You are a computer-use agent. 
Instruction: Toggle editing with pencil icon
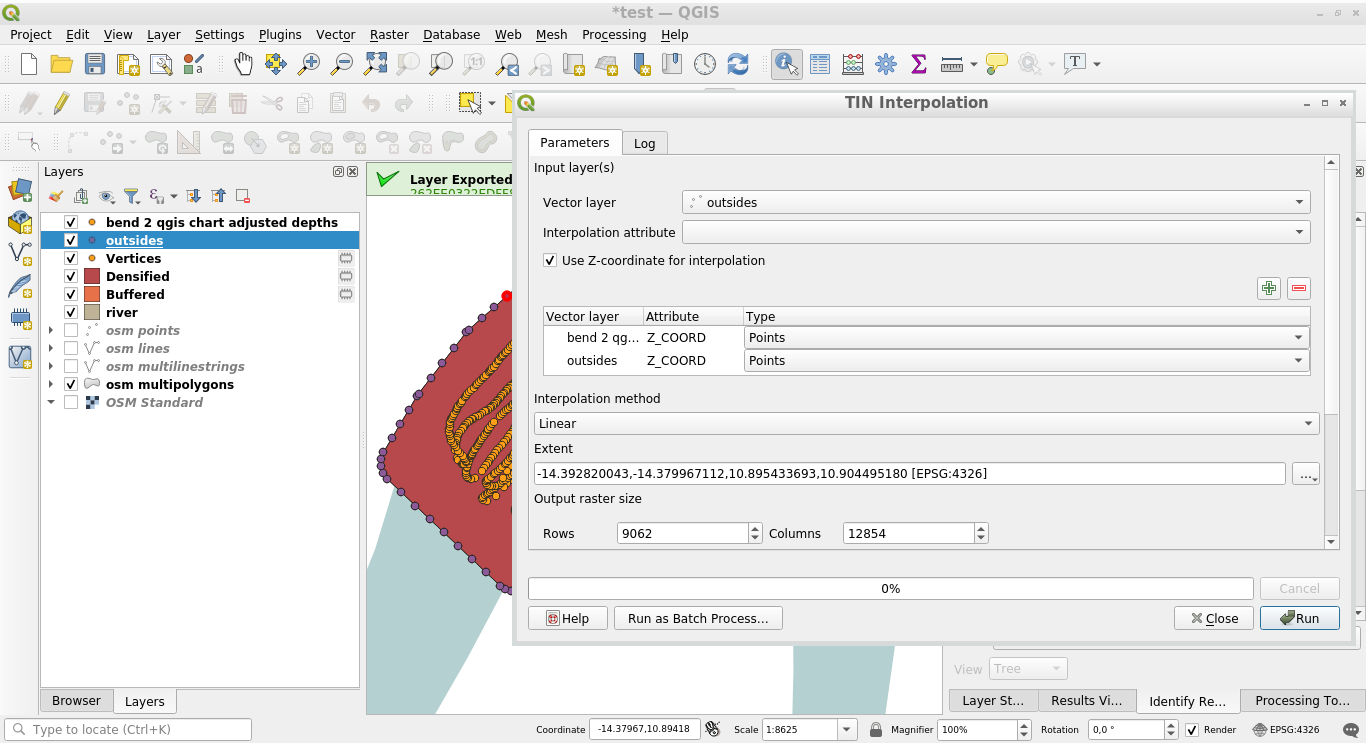pyautogui.click(x=62, y=103)
